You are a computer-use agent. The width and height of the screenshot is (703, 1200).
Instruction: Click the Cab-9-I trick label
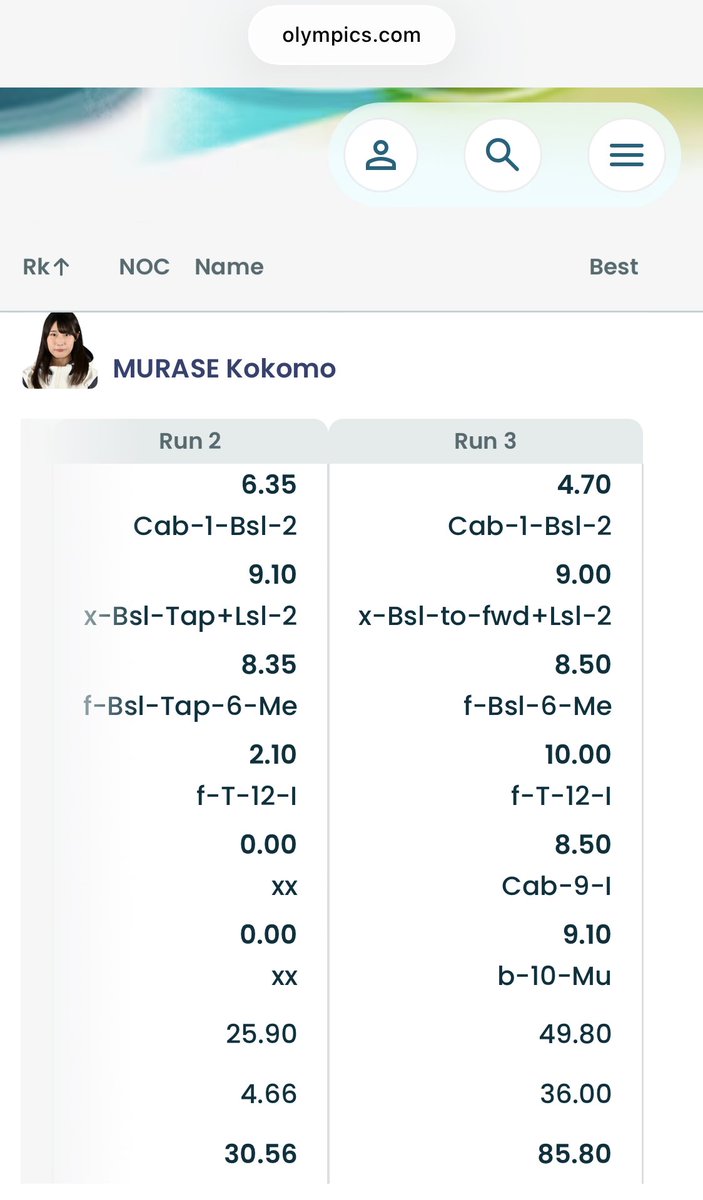pos(556,886)
